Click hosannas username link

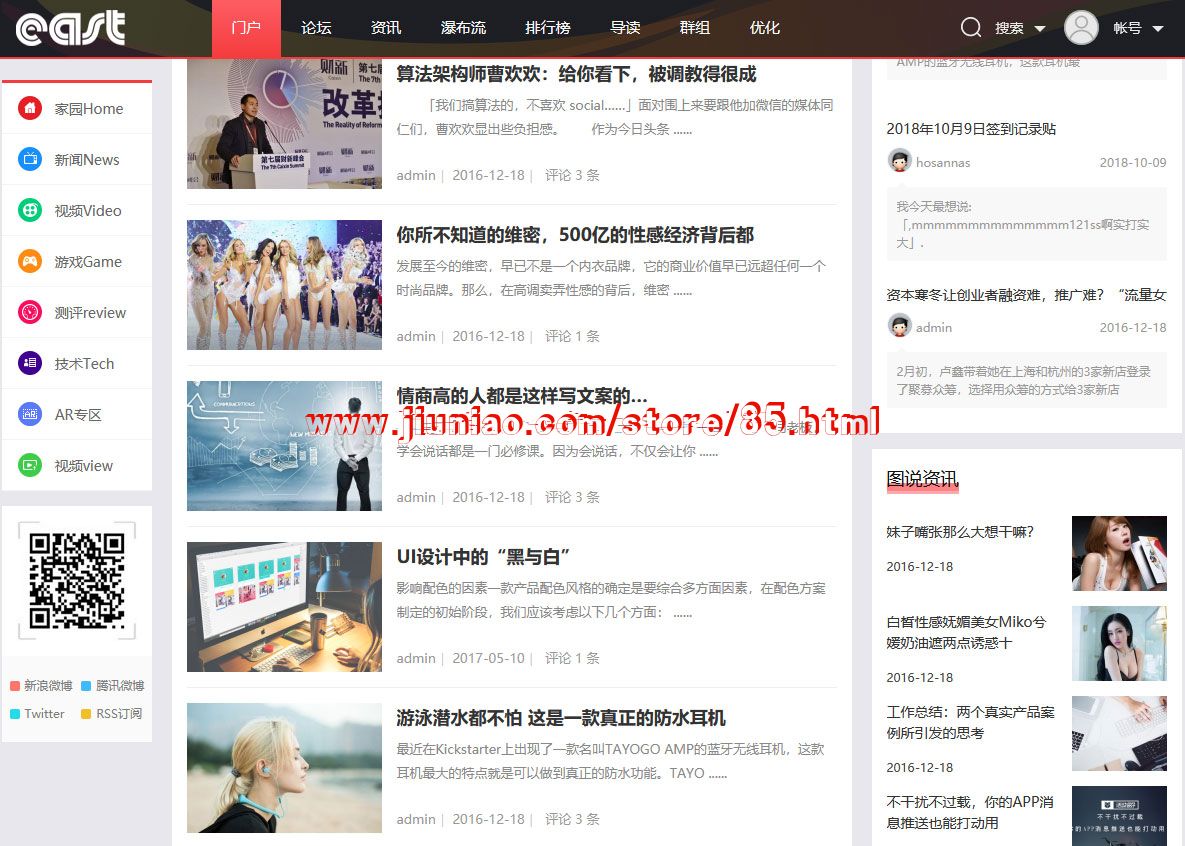942,163
